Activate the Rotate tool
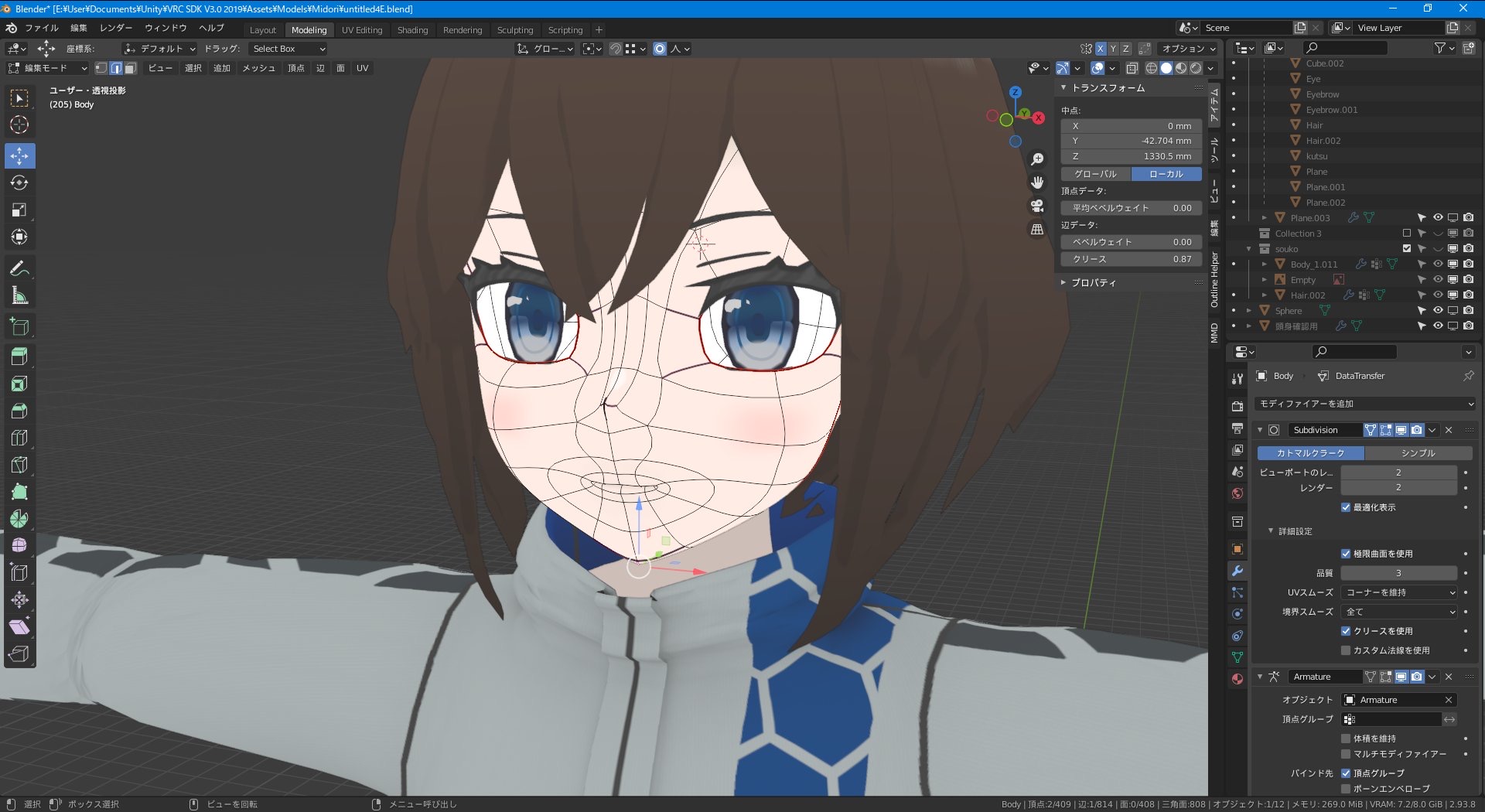 pyautogui.click(x=19, y=183)
